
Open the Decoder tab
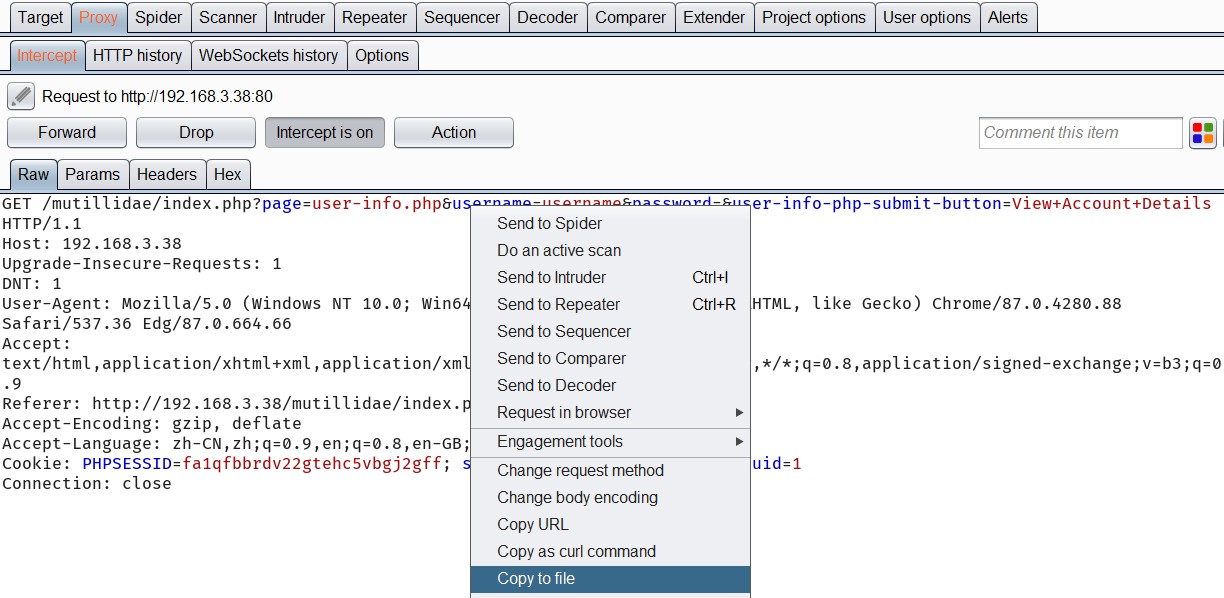pyautogui.click(x=548, y=17)
